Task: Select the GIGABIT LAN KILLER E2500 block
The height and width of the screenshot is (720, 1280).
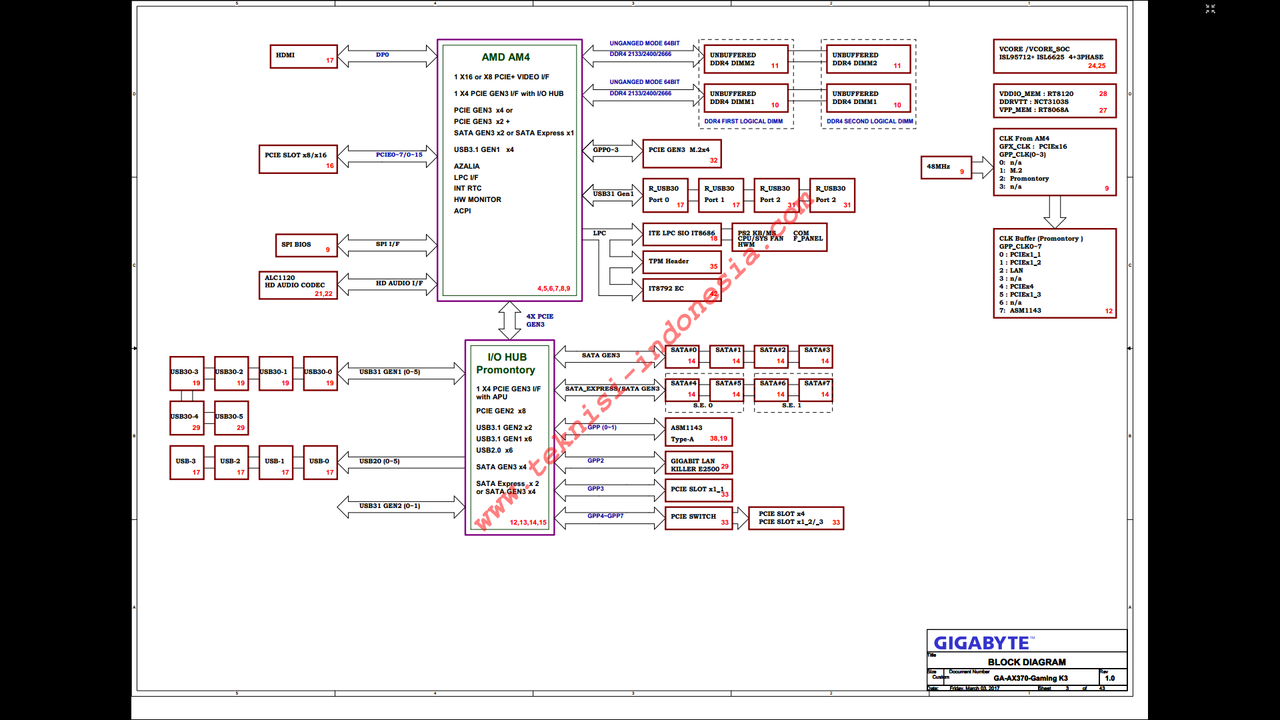Action: [699, 463]
